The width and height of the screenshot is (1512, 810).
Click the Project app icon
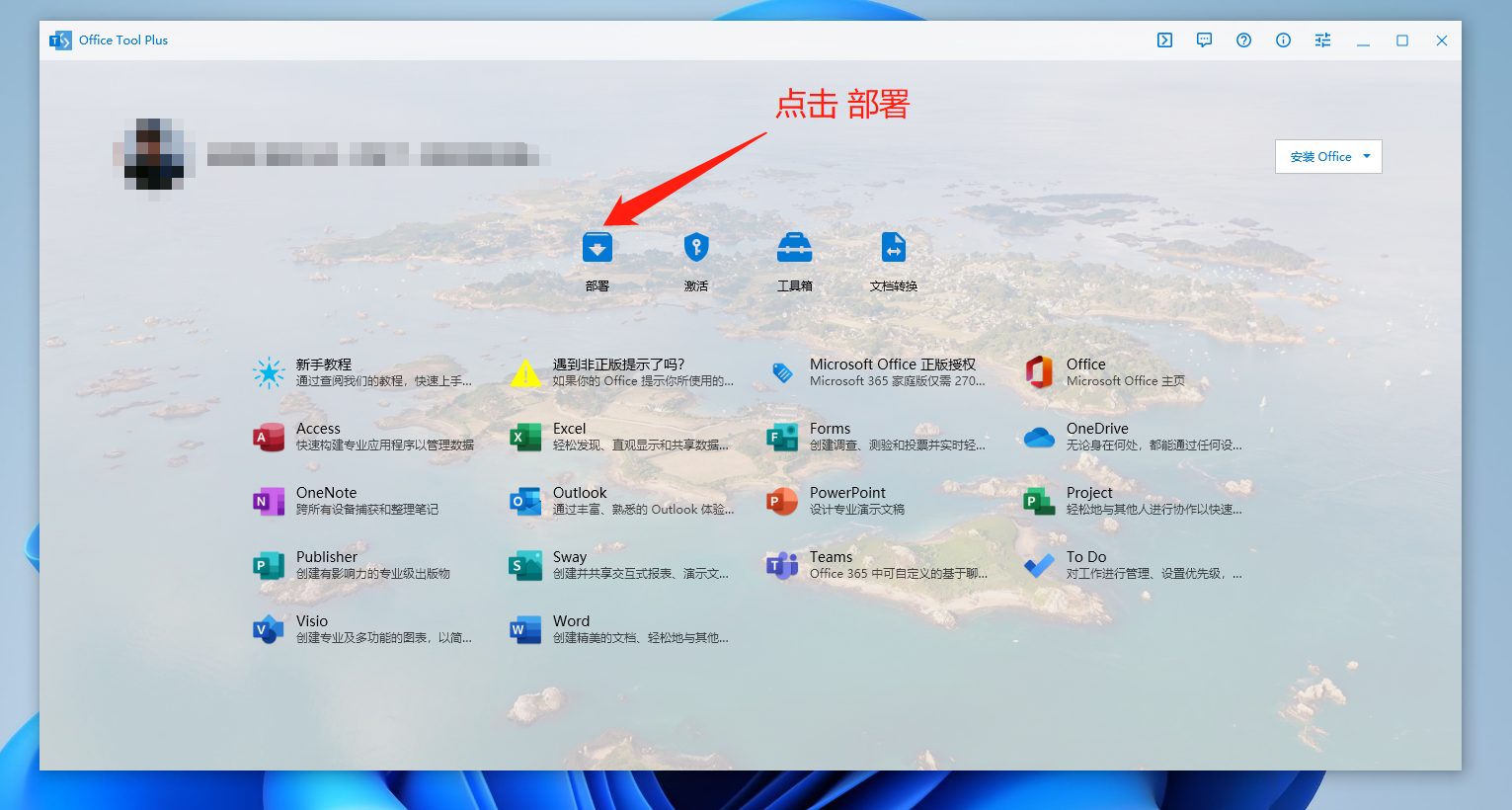coord(1039,502)
